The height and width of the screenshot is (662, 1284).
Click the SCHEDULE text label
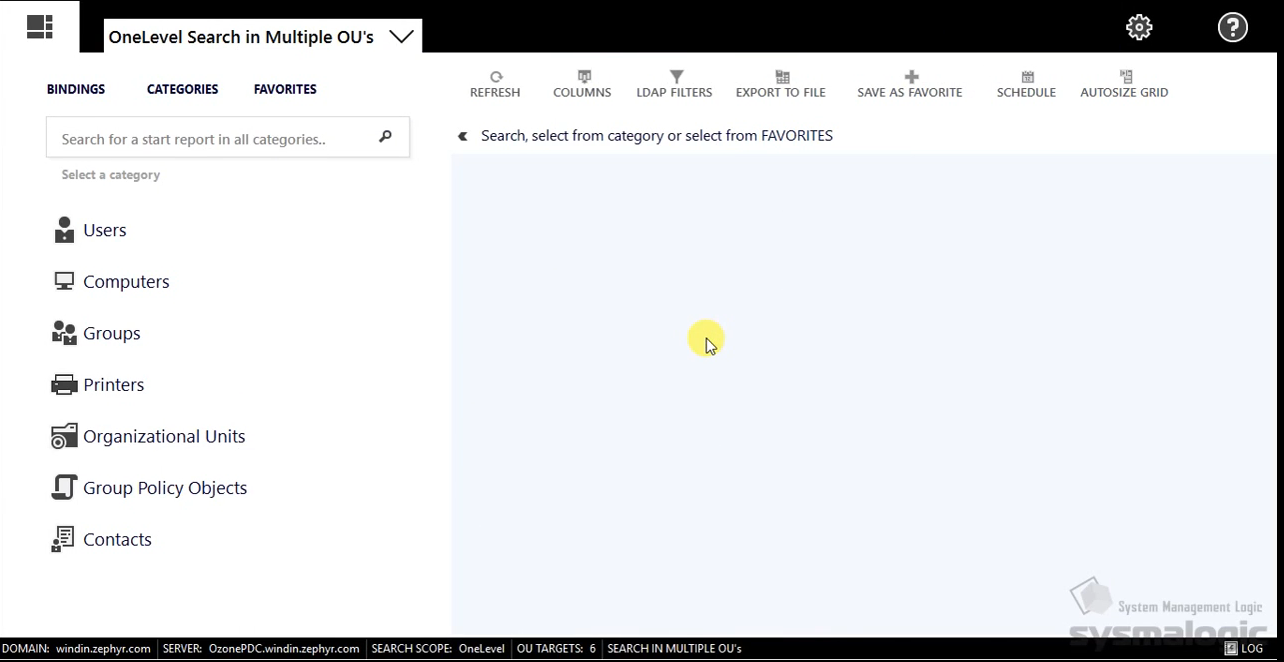point(1026,93)
